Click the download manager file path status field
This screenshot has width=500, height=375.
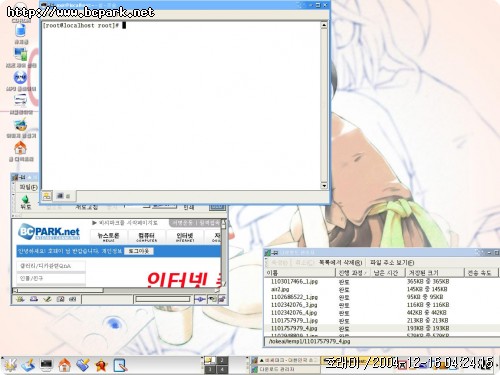382,342
